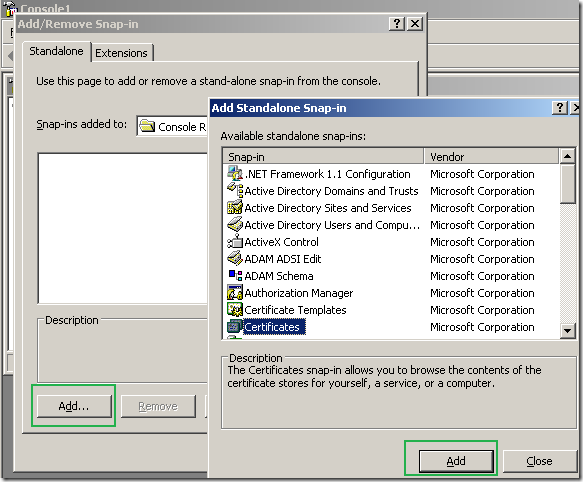
Task: Open the Snap-ins added to combo box
Action: coord(172,126)
